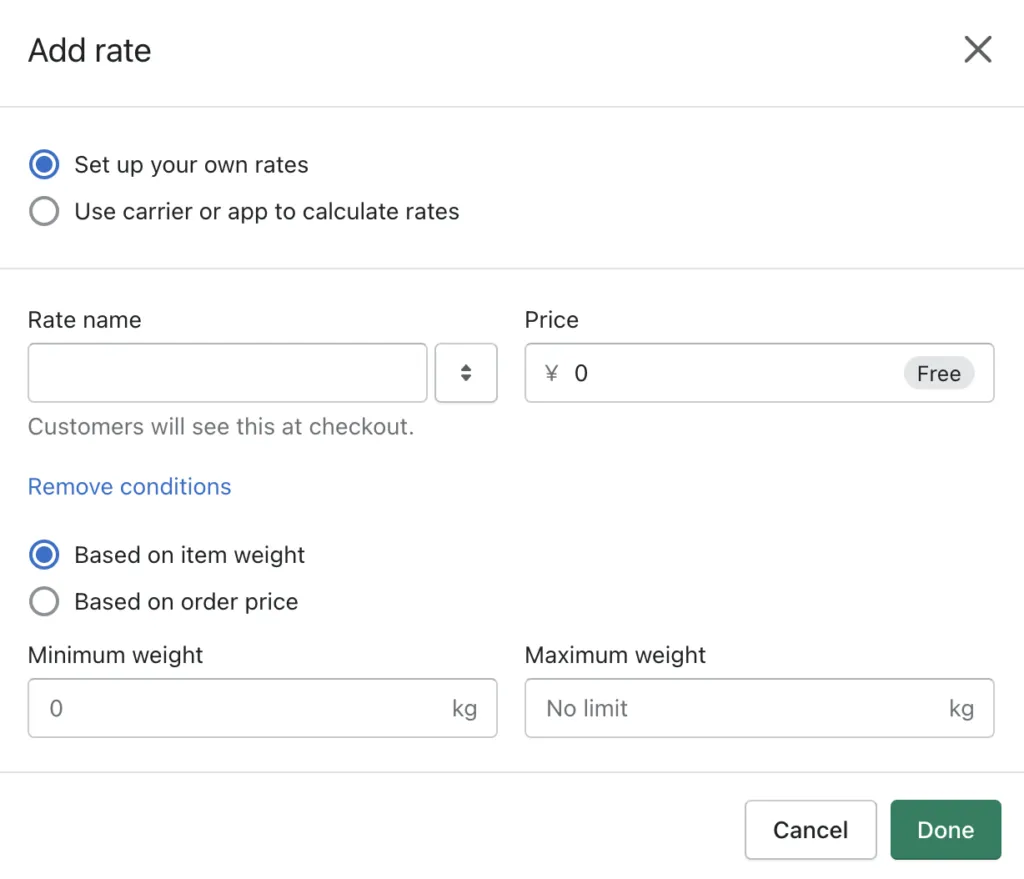Close the Add rate dialog
Viewport: 1024px width, 879px height.
coord(977,49)
